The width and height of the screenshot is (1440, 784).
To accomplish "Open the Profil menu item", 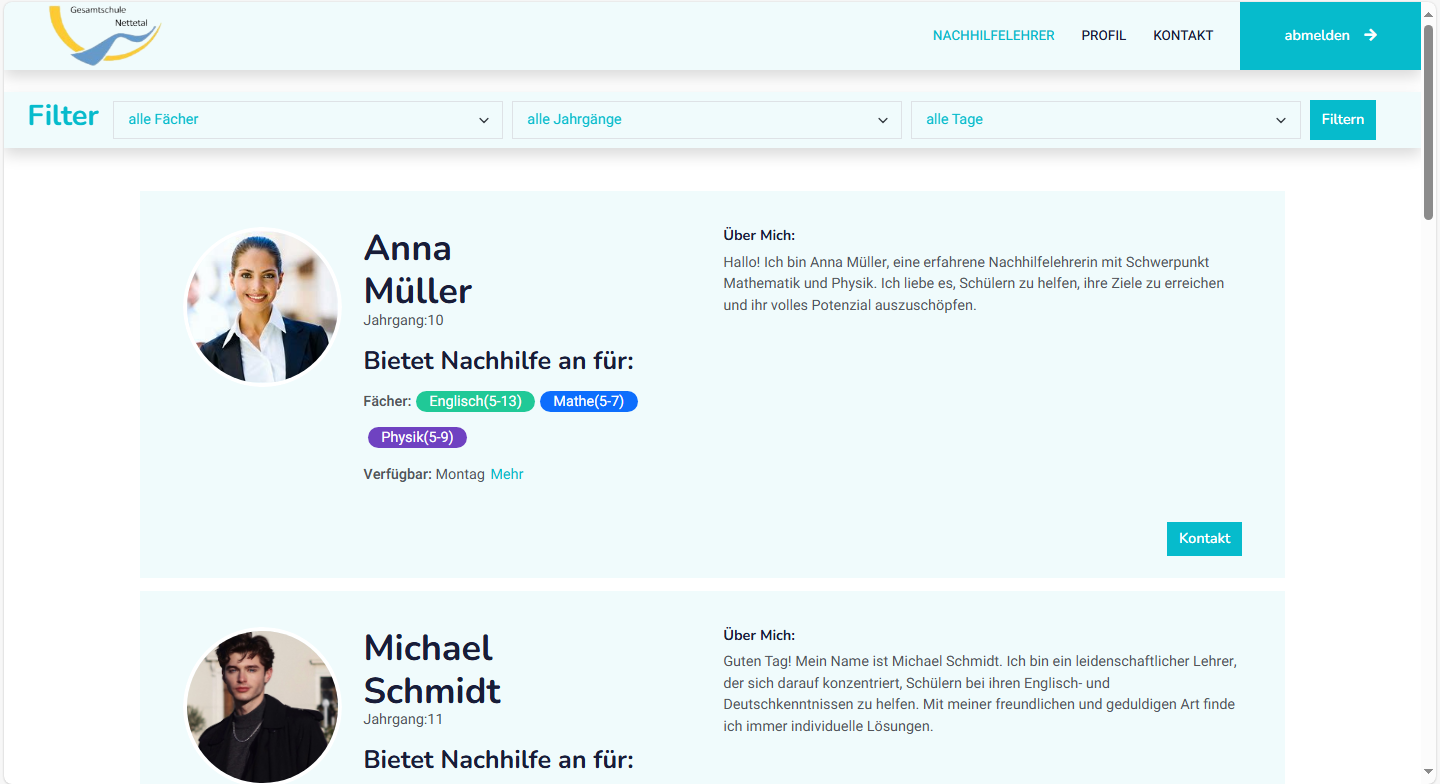I will click(x=1103, y=36).
